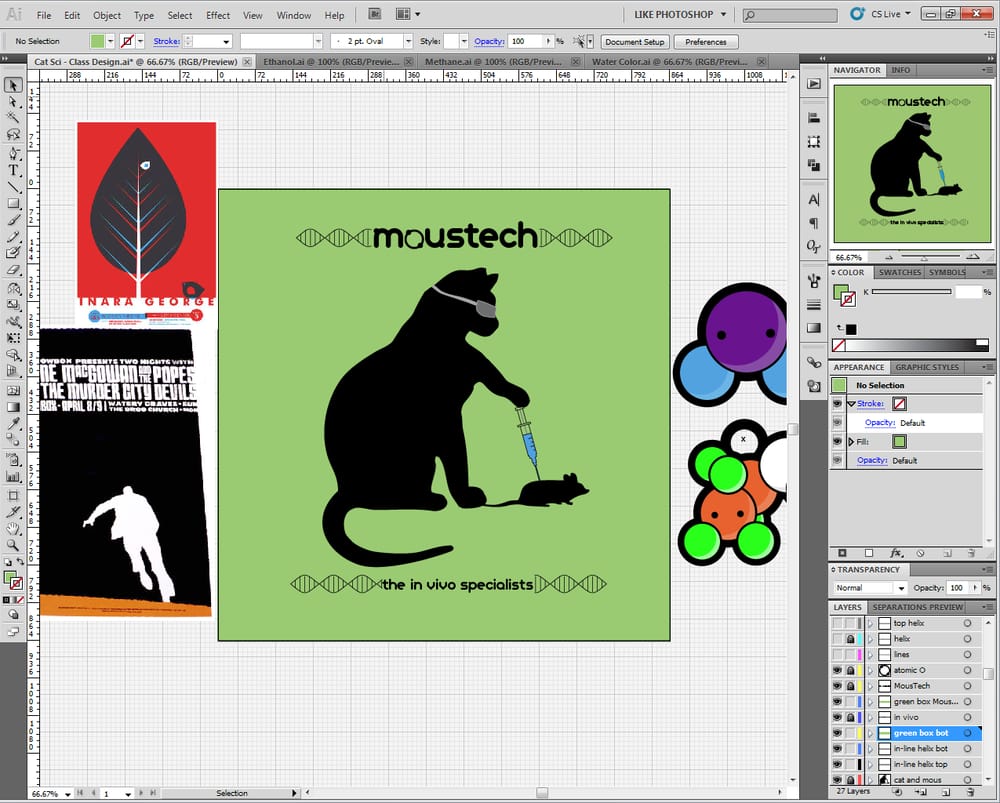Click the Fill swatch in control bar

point(97,41)
